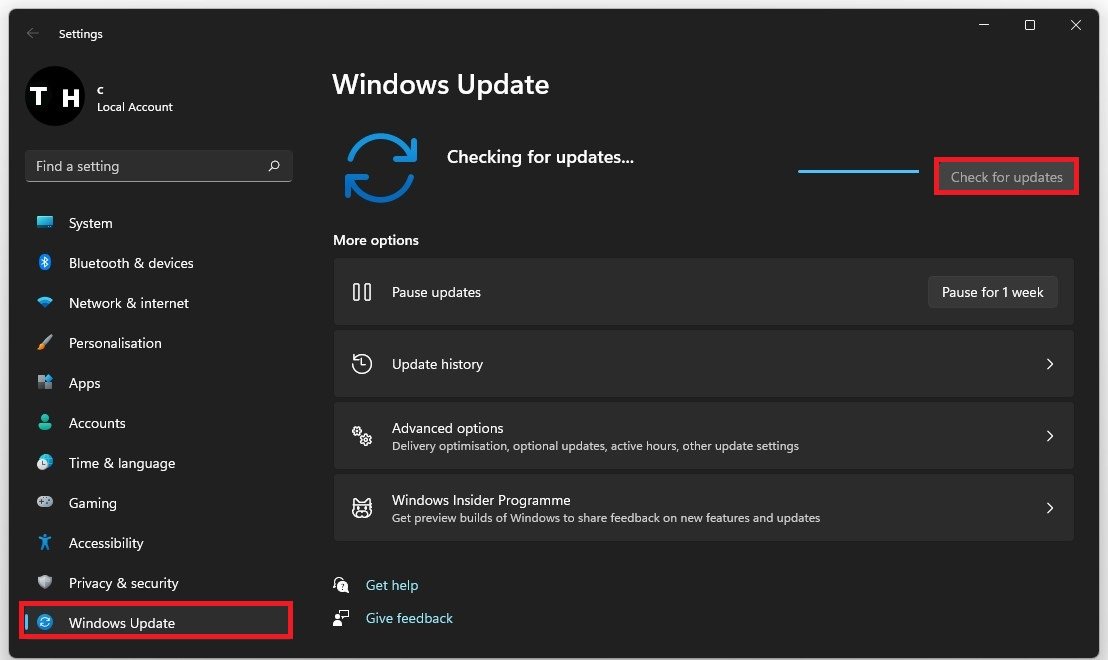
Task: Click the Get help link
Action: pos(391,585)
